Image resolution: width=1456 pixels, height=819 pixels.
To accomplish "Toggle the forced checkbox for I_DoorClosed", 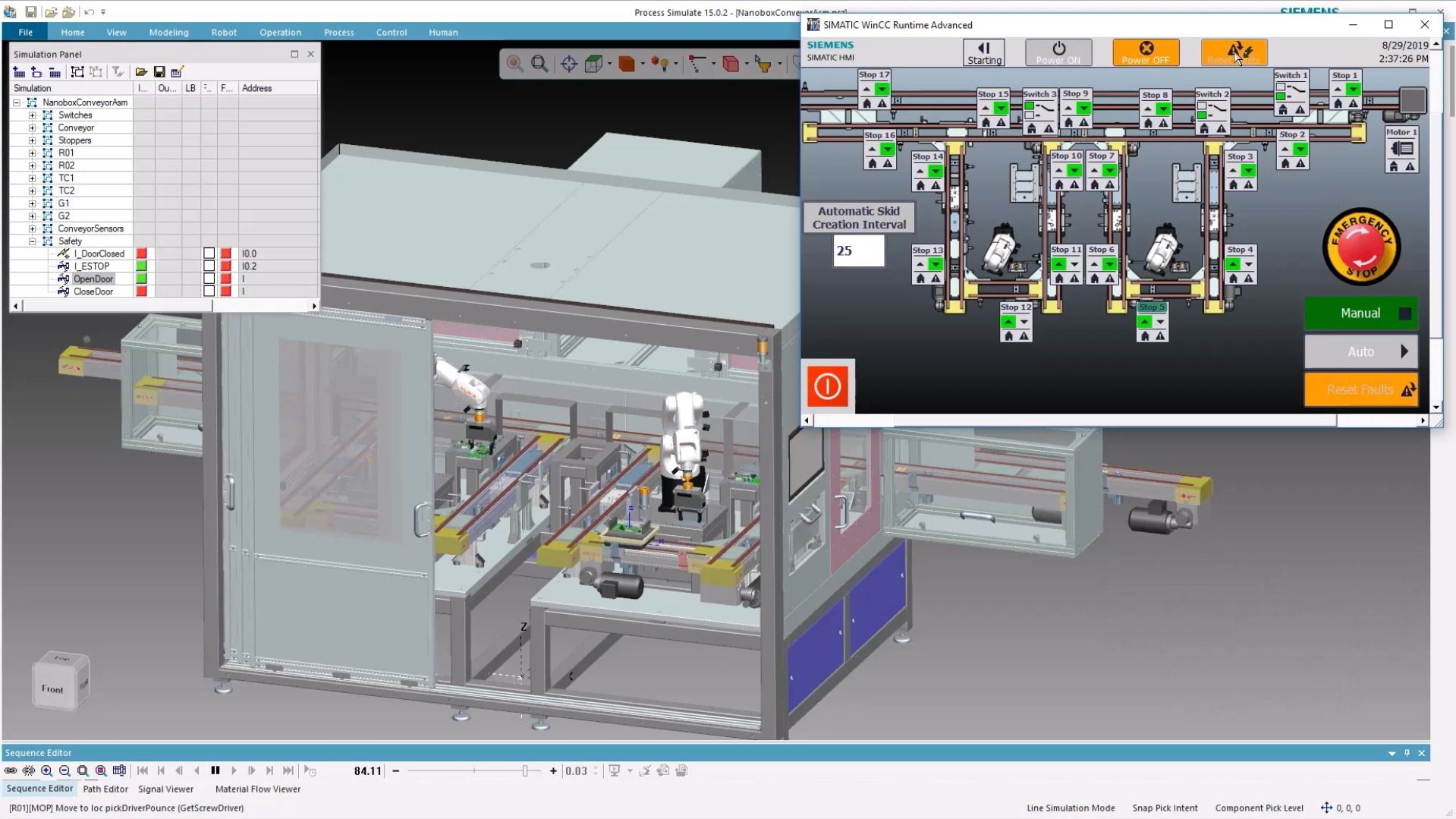I will click(x=209, y=254).
